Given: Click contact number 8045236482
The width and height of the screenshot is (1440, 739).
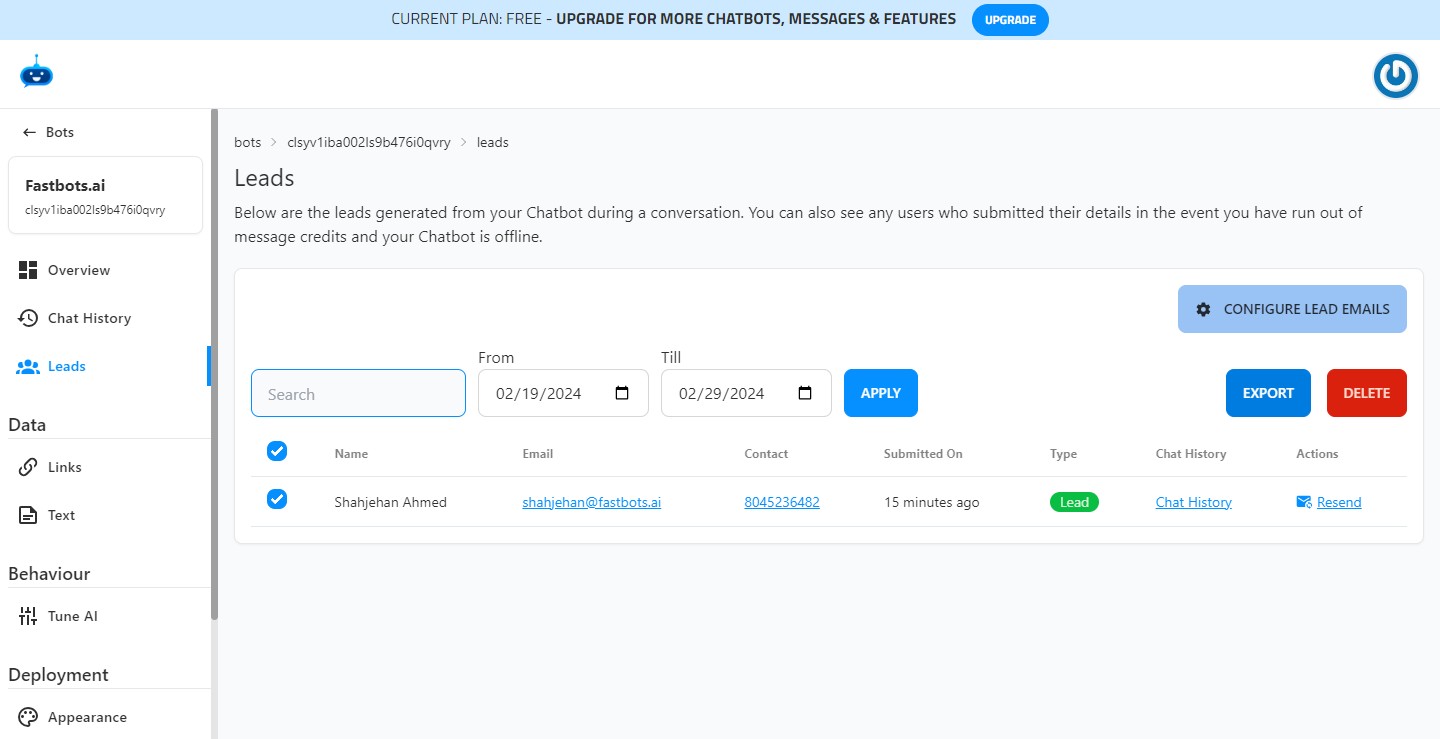Looking at the screenshot, I should pos(782,502).
